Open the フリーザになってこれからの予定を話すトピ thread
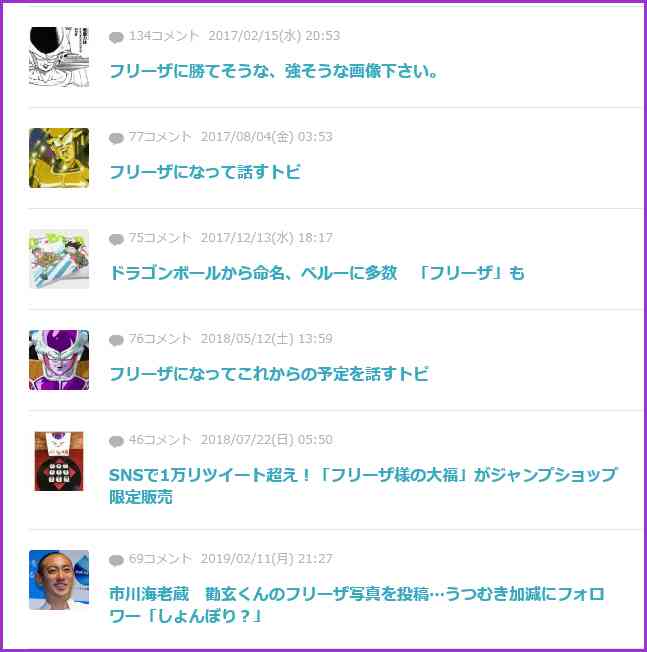647x652 pixels. pos(269,374)
